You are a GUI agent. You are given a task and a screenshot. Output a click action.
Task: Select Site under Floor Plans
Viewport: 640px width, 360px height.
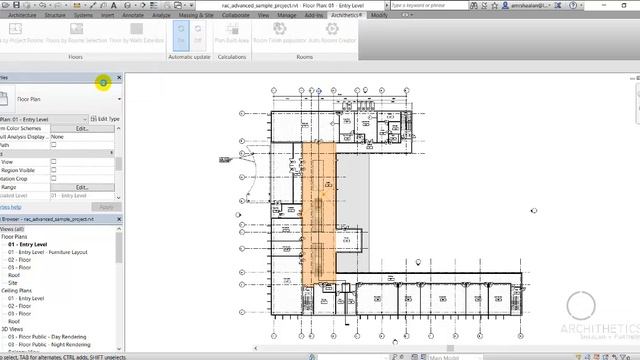point(13,282)
